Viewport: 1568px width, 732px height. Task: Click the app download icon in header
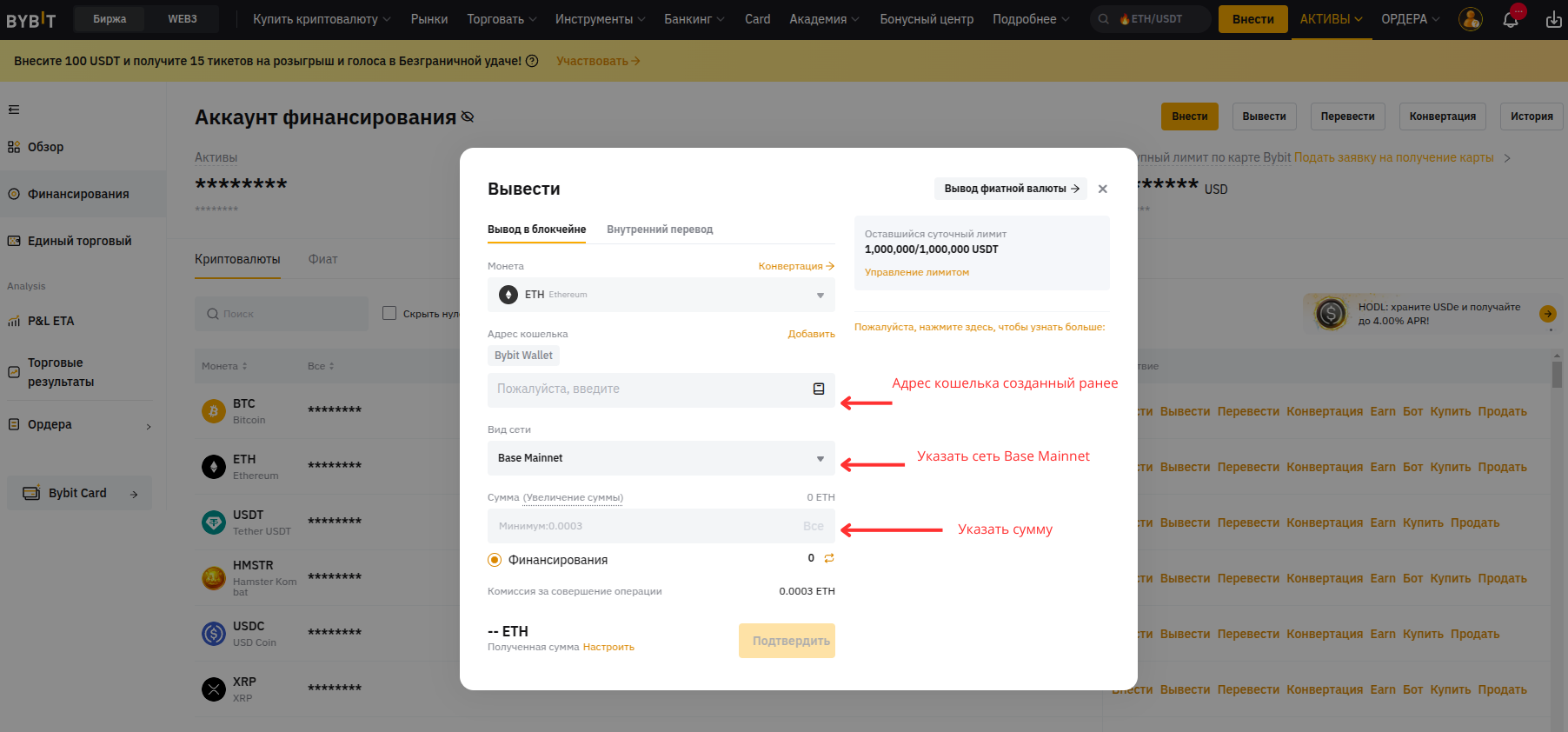1553,19
